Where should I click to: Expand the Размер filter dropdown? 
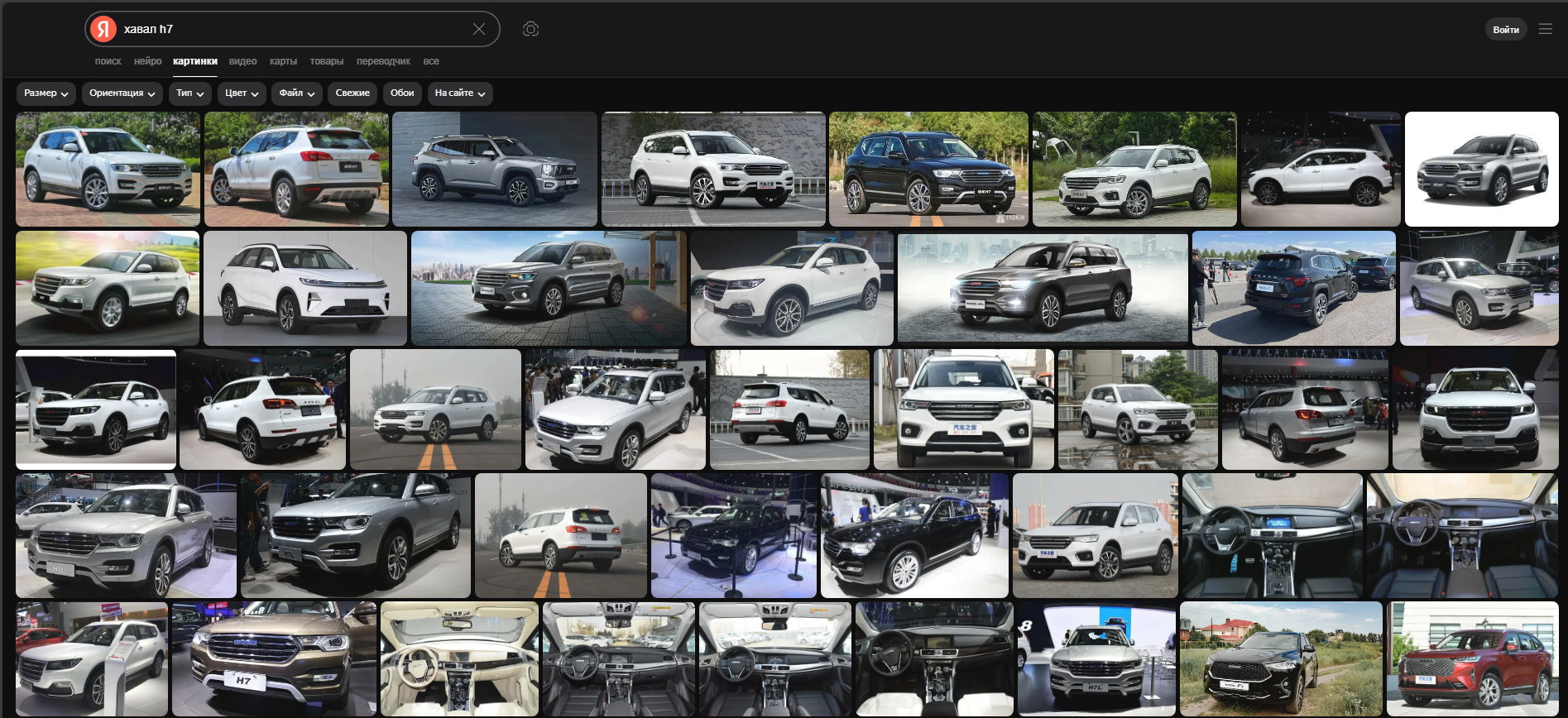(x=46, y=93)
